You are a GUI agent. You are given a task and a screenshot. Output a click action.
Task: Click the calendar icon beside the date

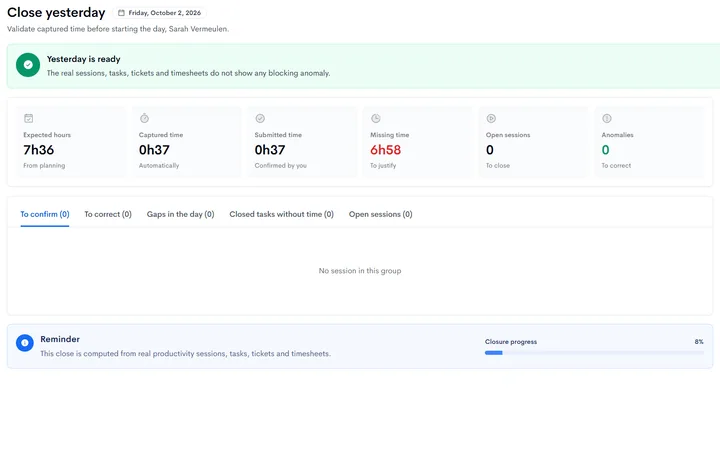(121, 13)
